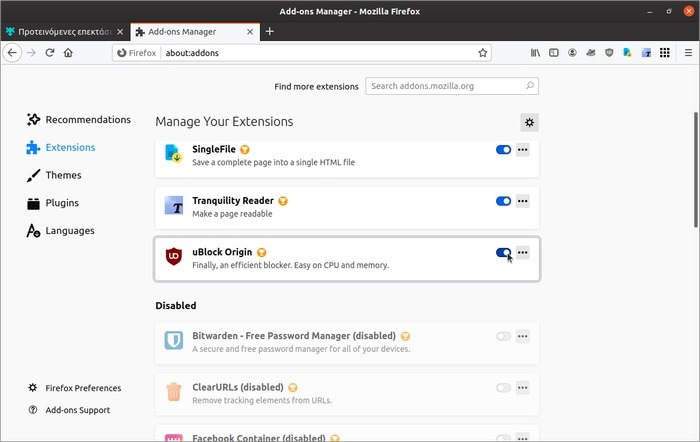700x442 pixels.
Task: Turn off the uBlock Origin toggle
Action: (503, 252)
